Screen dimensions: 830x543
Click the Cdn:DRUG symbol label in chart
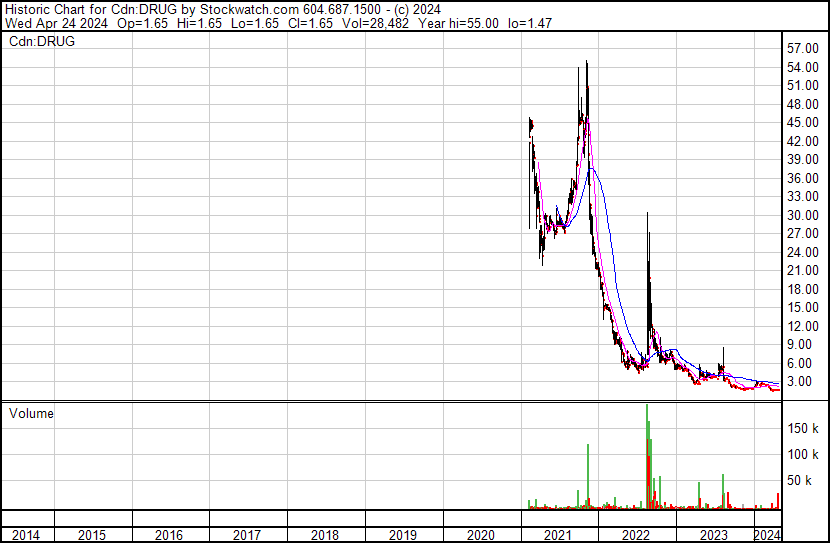(40, 42)
